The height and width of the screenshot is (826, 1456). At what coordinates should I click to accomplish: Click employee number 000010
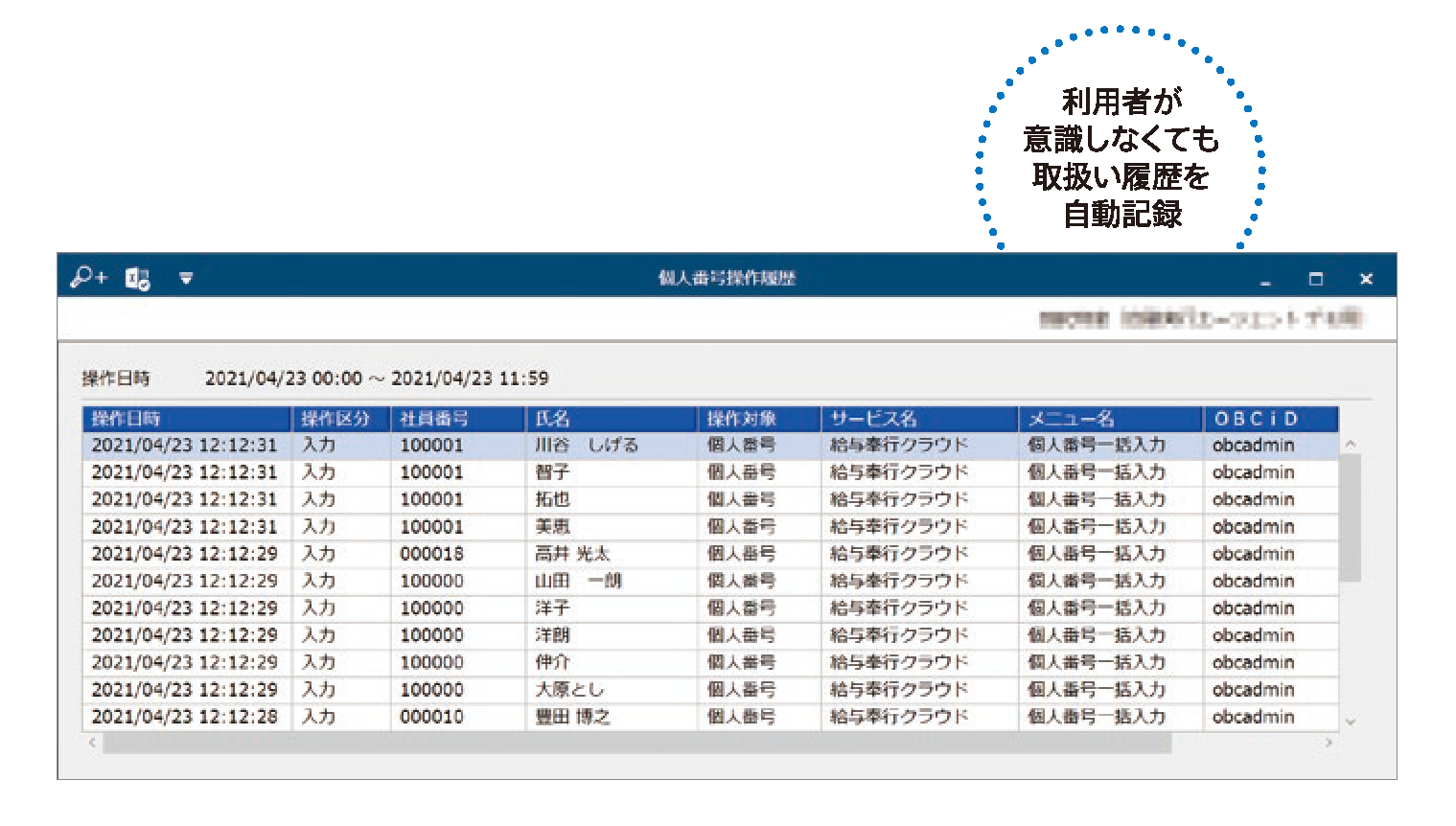(431, 717)
